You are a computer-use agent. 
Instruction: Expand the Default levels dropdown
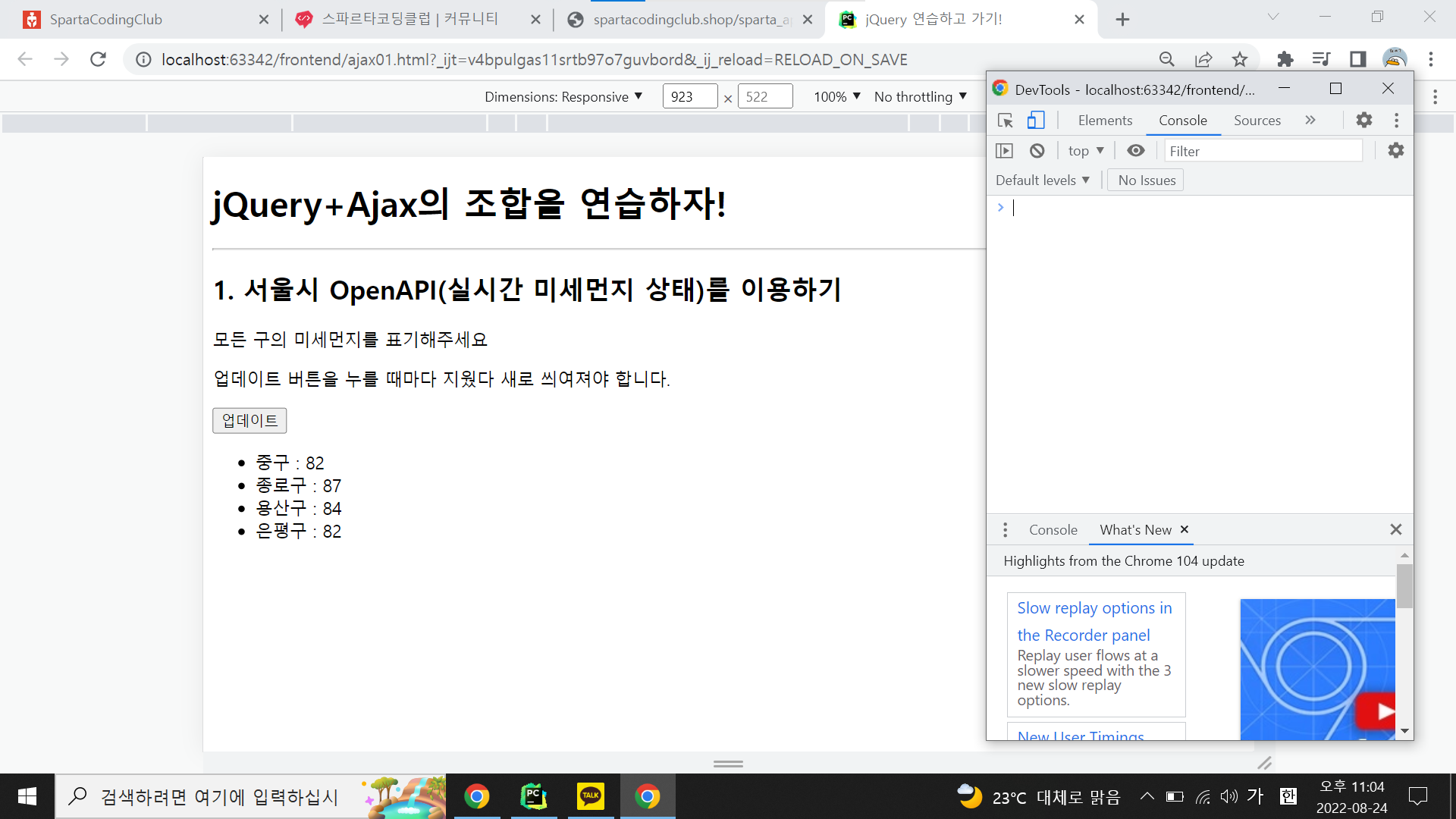tap(1043, 180)
